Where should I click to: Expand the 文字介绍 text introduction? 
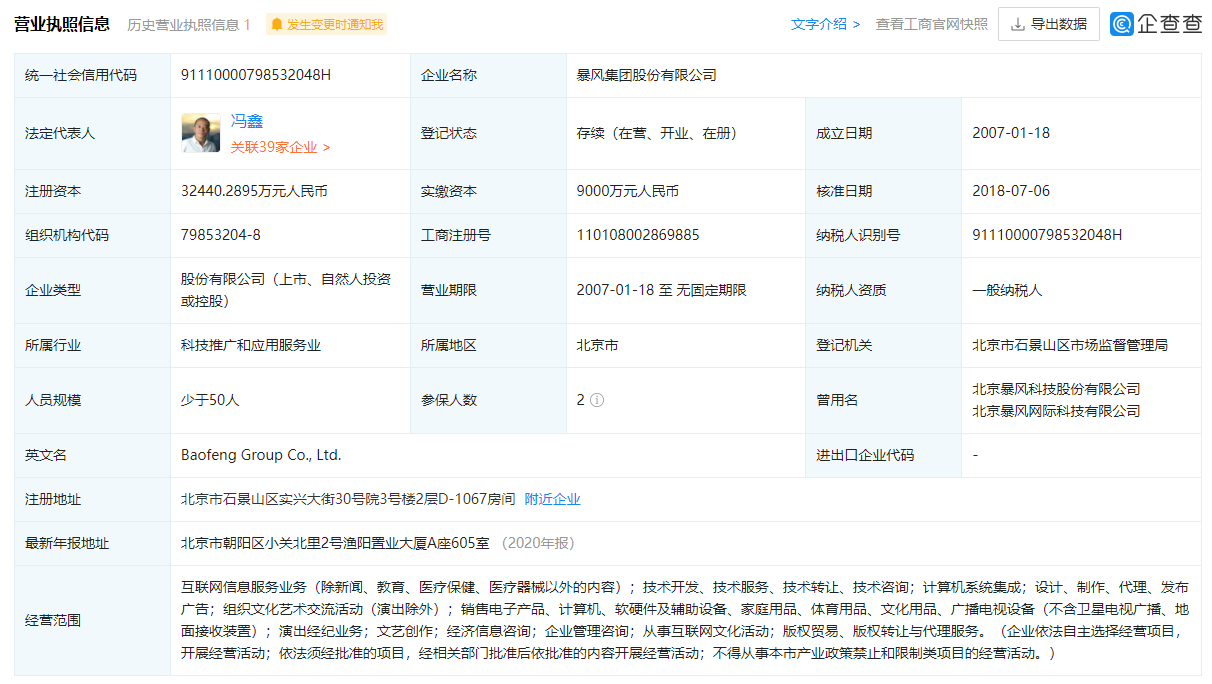point(825,24)
